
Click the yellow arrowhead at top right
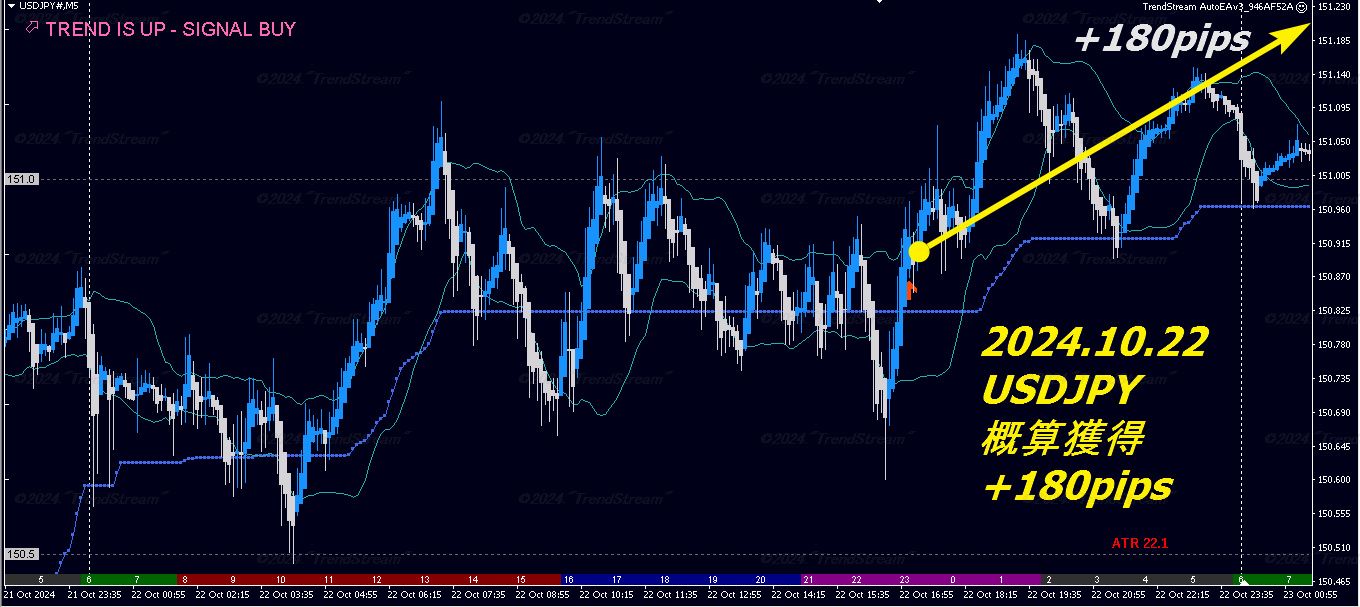(x=1297, y=32)
